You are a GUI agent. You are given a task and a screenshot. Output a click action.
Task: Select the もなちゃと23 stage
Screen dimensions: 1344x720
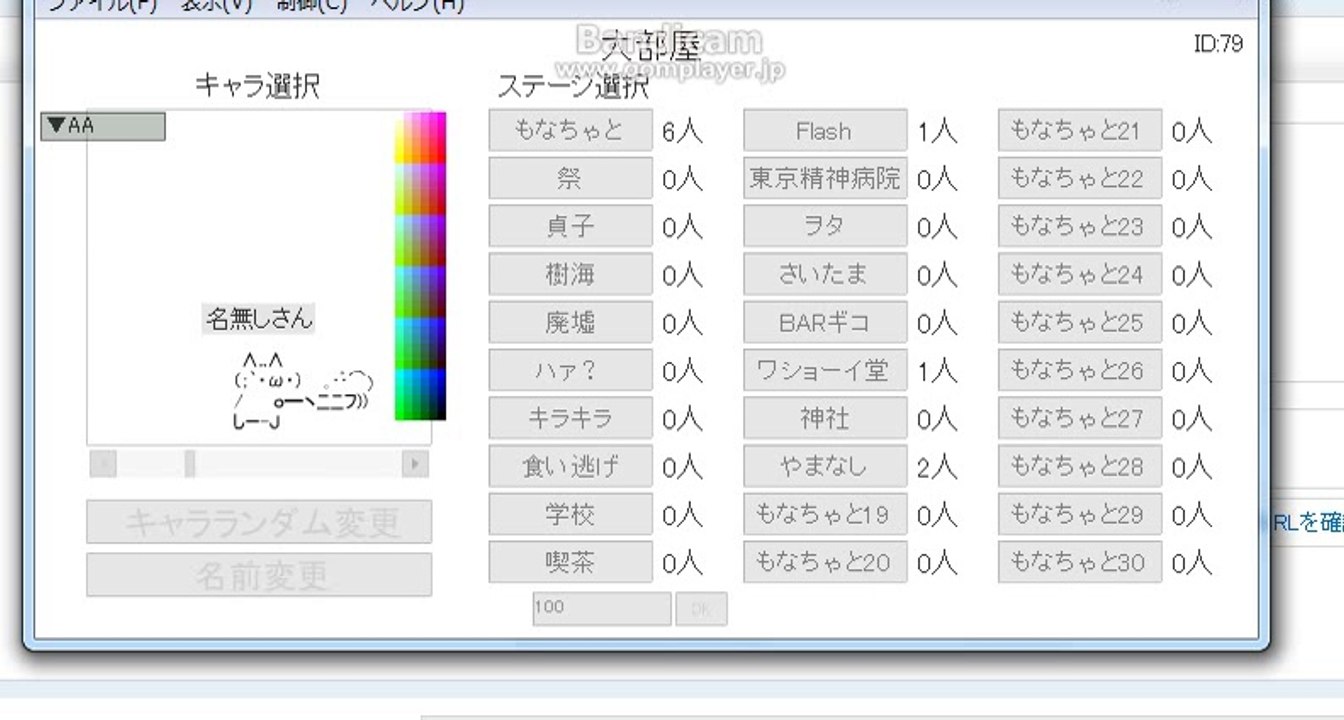pyautogui.click(x=1080, y=226)
